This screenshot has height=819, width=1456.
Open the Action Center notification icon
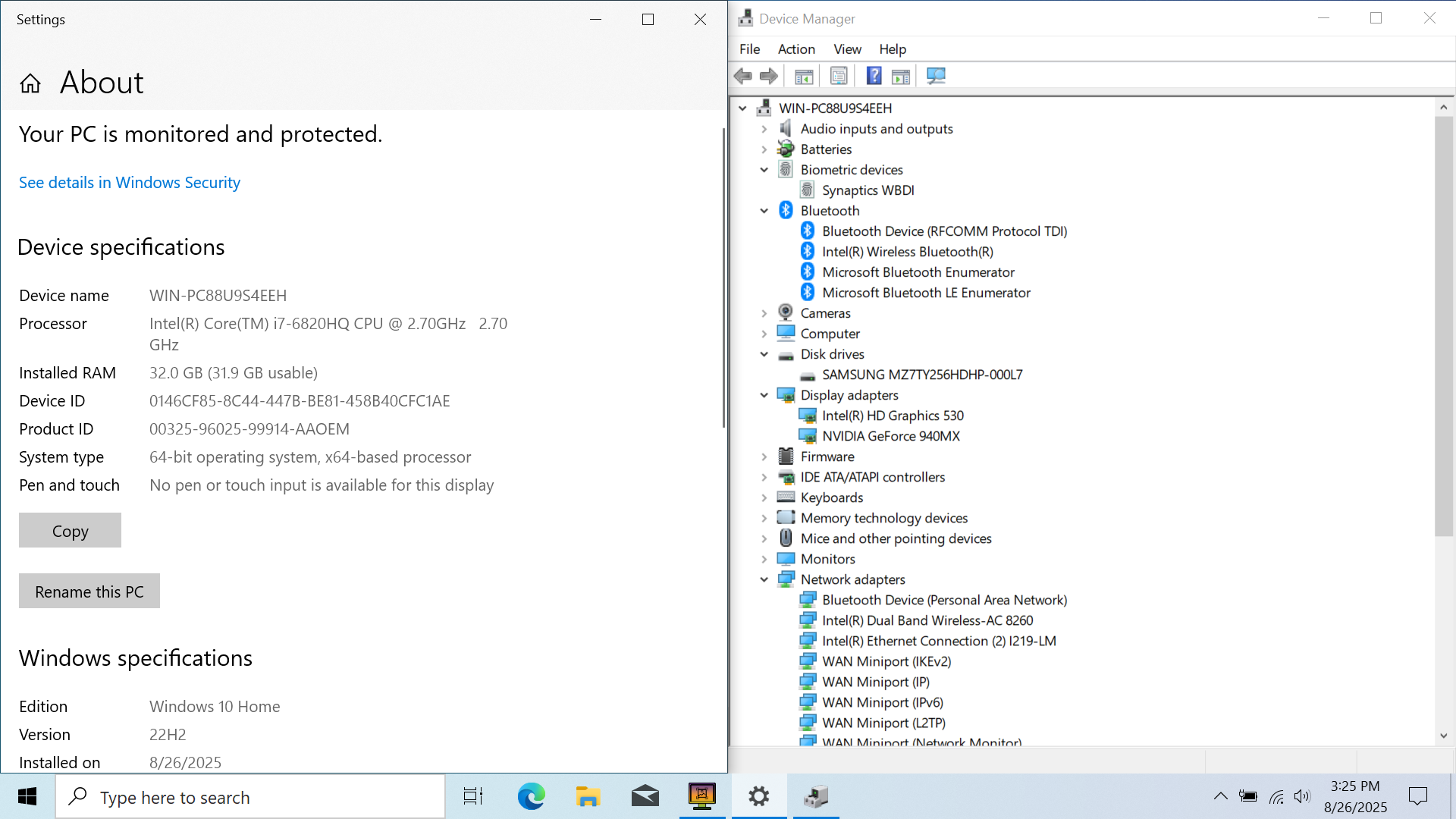[x=1418, y=797]
